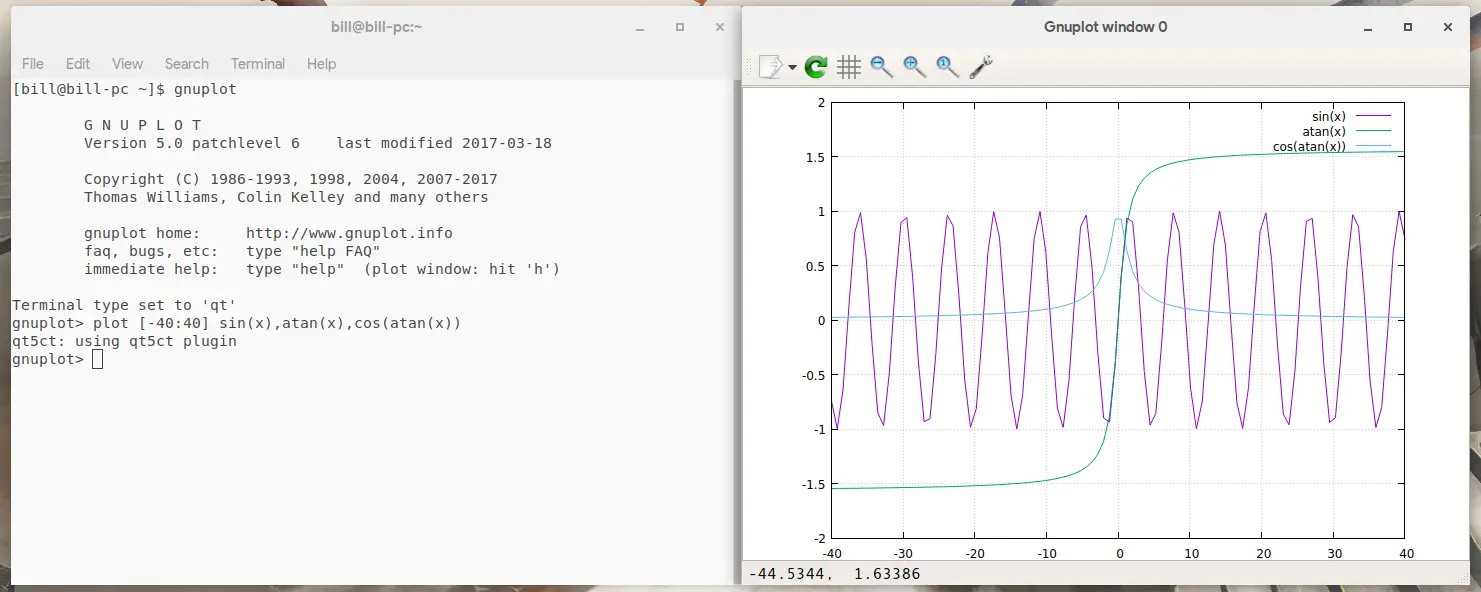Click the purple sin(x) legend line sample

point(1372,117)
